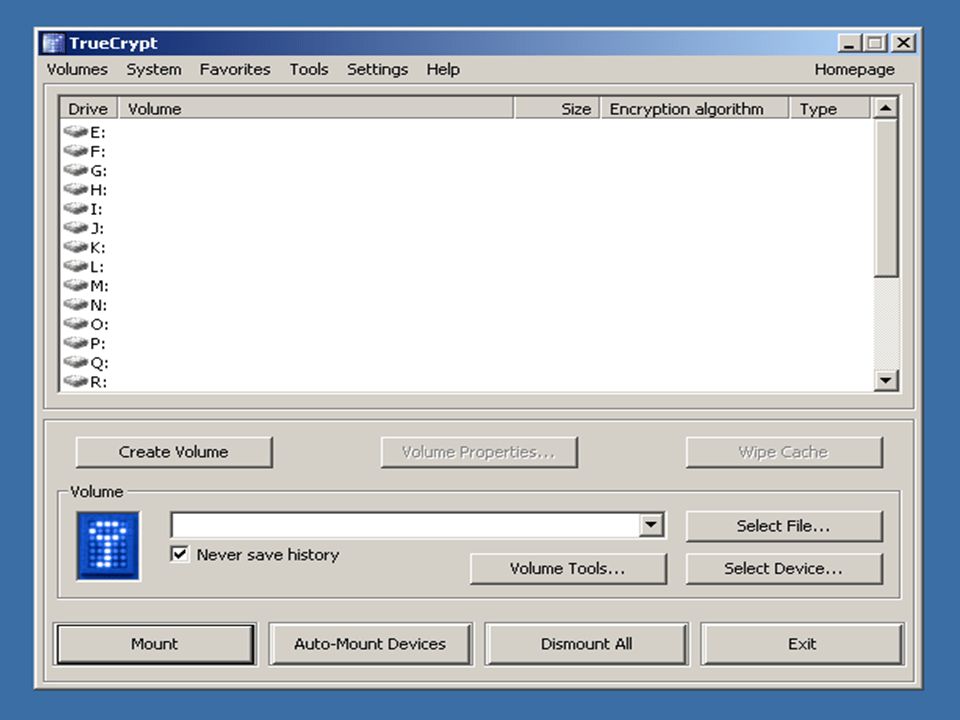Open the Help menu

(x=443, y=69)
